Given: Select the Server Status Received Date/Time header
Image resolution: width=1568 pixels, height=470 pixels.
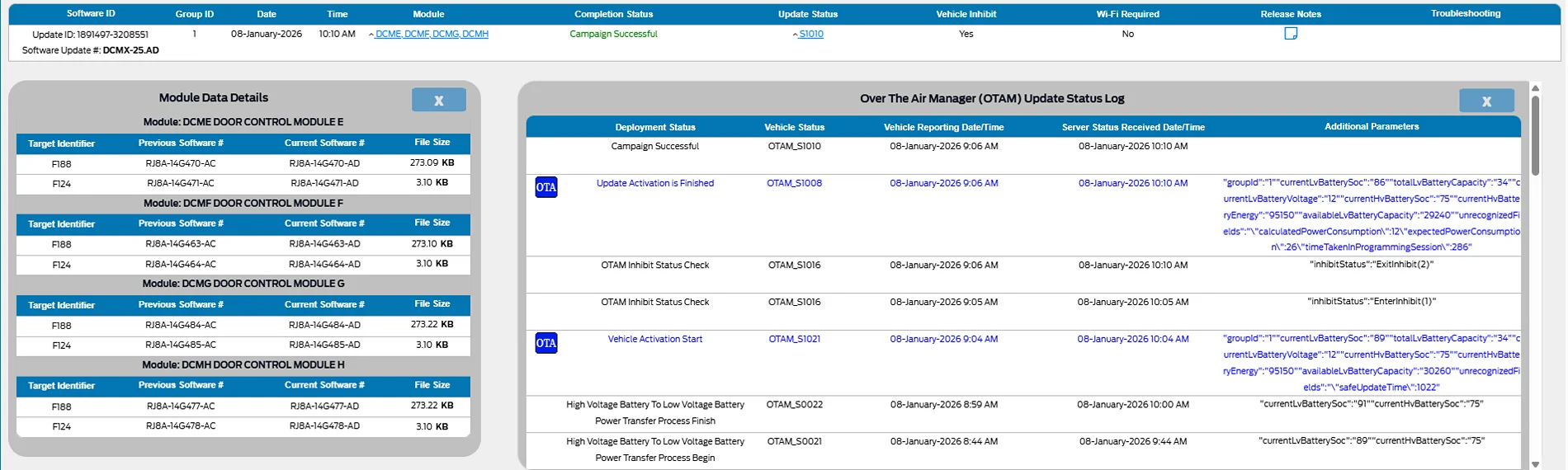Looking at the screenshot, I should click(1133, 127).
